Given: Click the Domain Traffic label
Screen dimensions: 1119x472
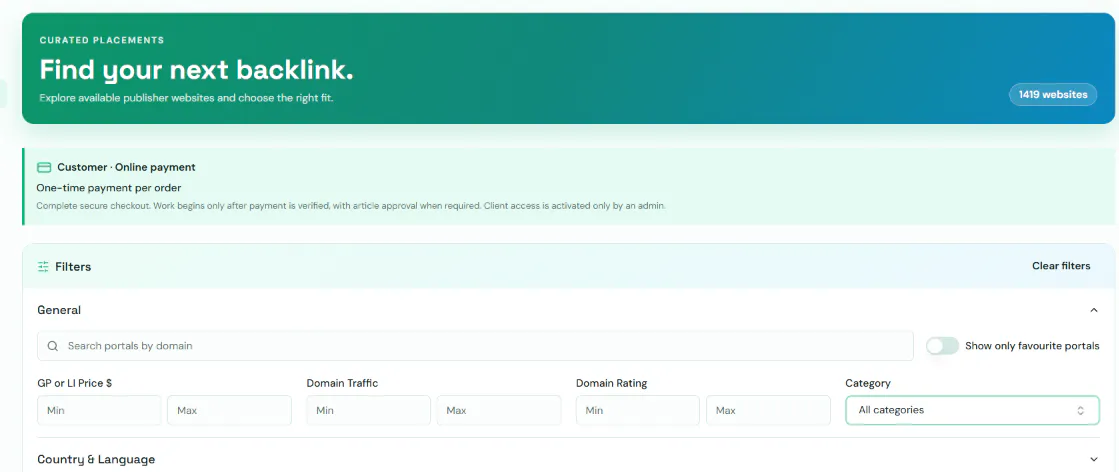Looking at the screenshot, I should 343,383.
